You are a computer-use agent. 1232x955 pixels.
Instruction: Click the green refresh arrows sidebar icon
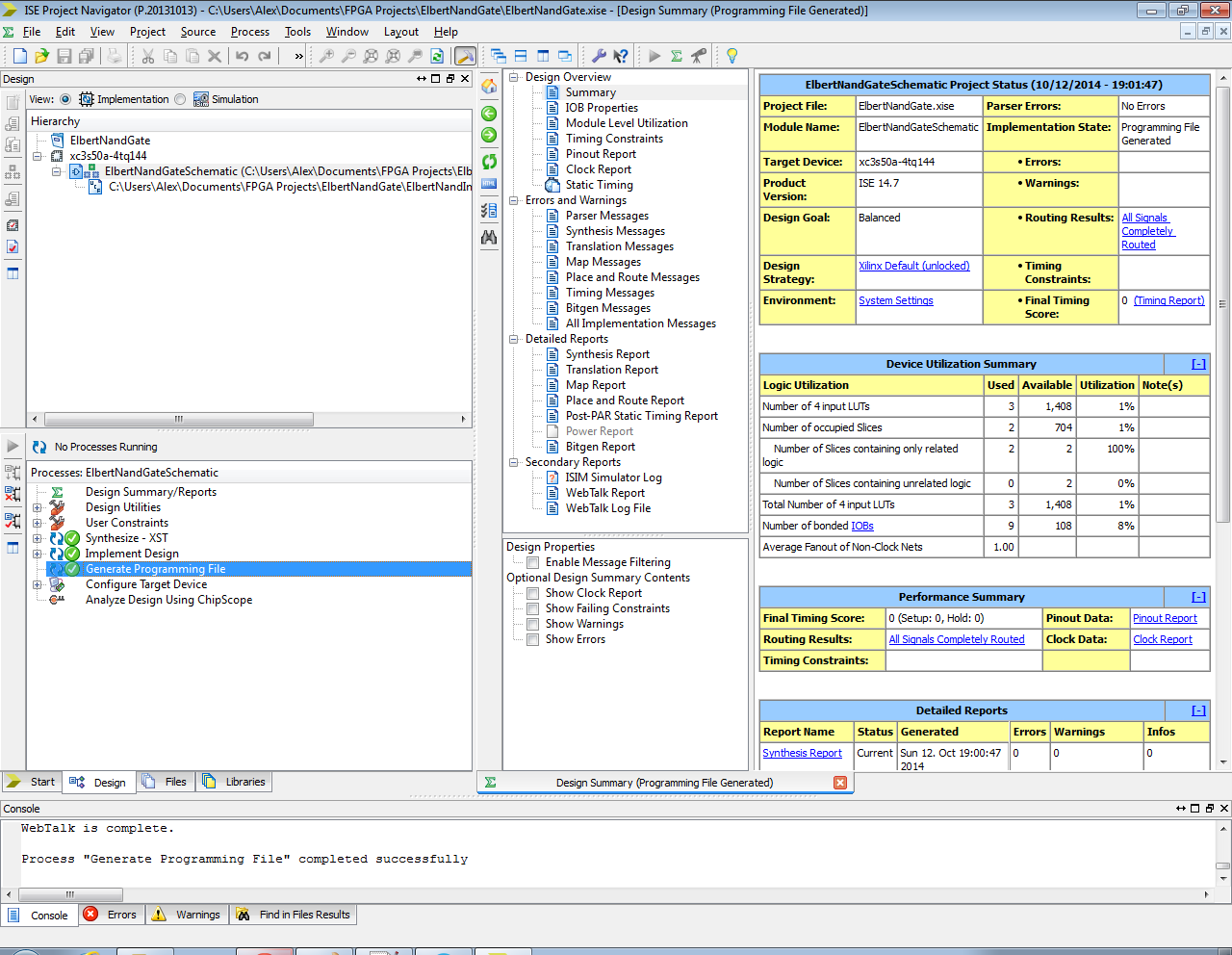[489, 161]
